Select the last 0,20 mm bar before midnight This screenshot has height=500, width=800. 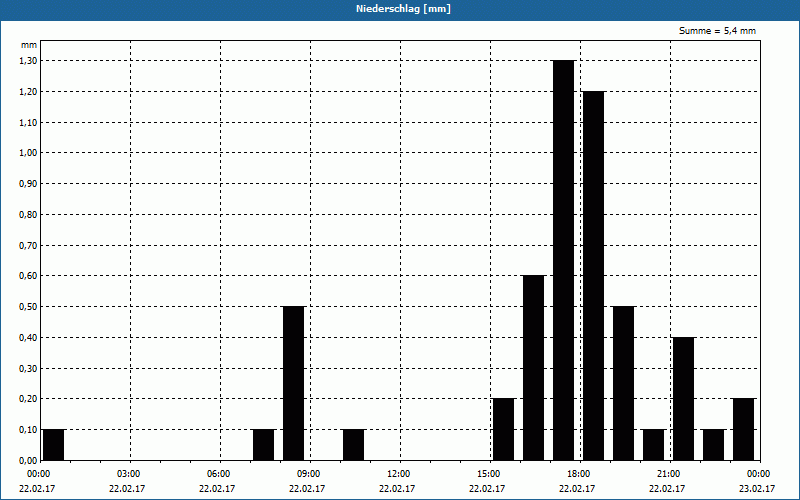point(743,429)
